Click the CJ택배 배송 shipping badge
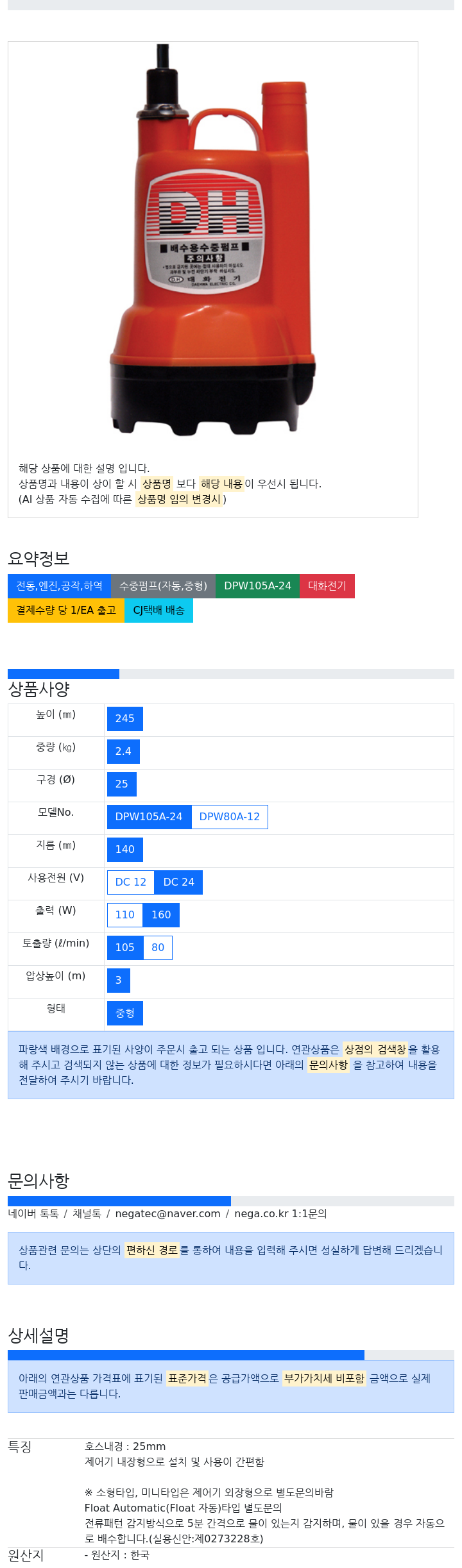Image resolution: width=462 pixels, height=1568 pixels. [x=158, y=611]
